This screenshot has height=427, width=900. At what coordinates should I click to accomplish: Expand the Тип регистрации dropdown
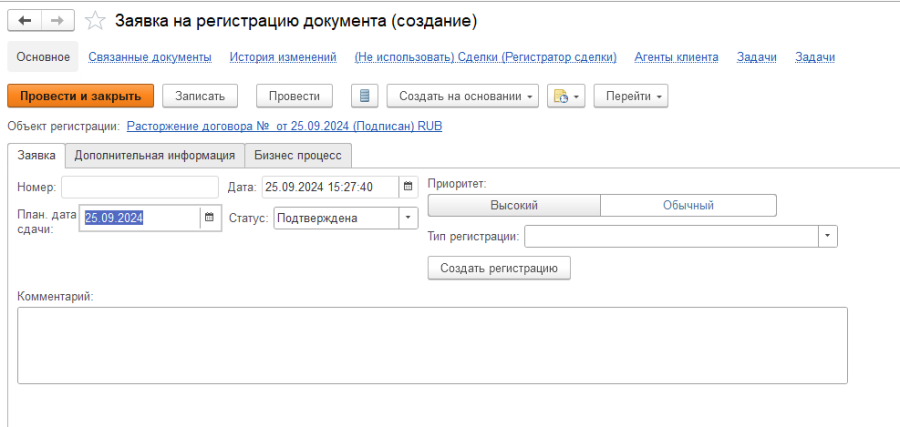point(827,236)
